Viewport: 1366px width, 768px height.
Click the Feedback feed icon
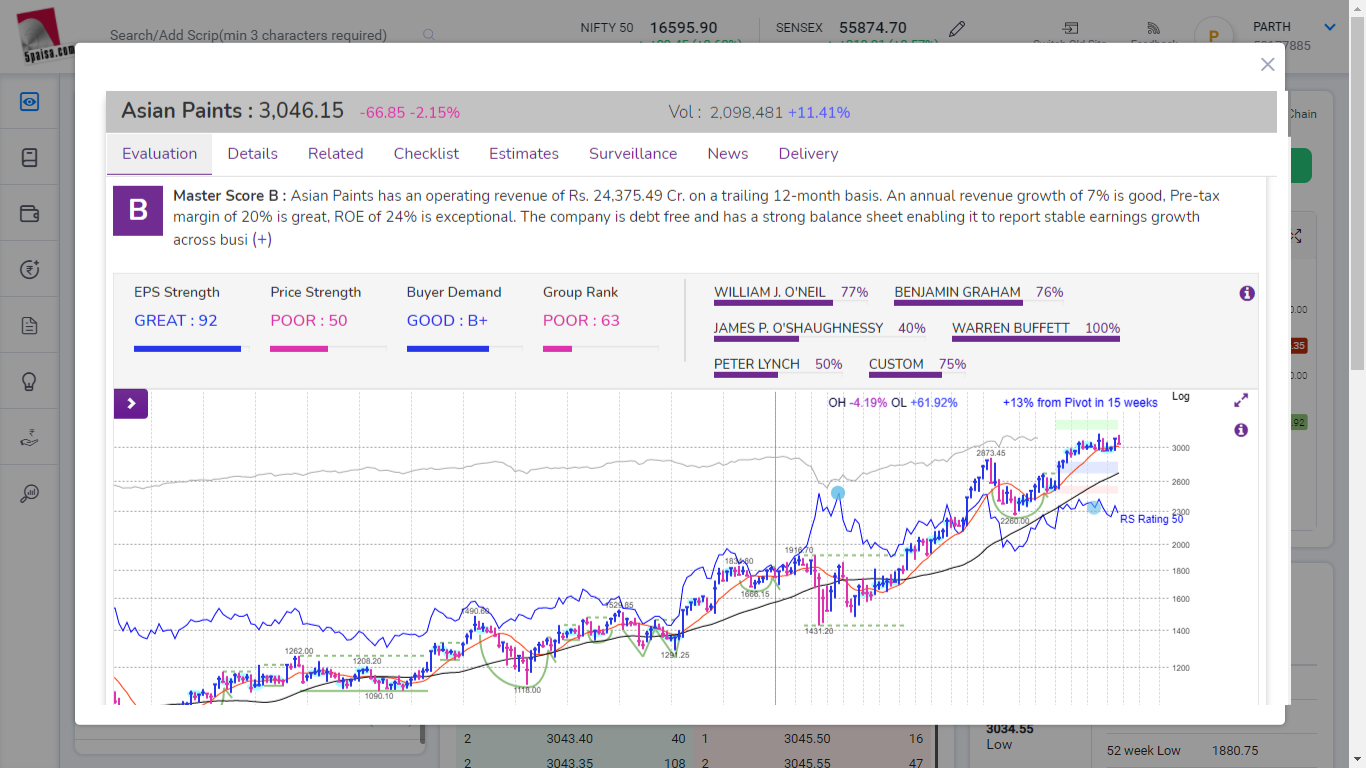[1153, 28]
